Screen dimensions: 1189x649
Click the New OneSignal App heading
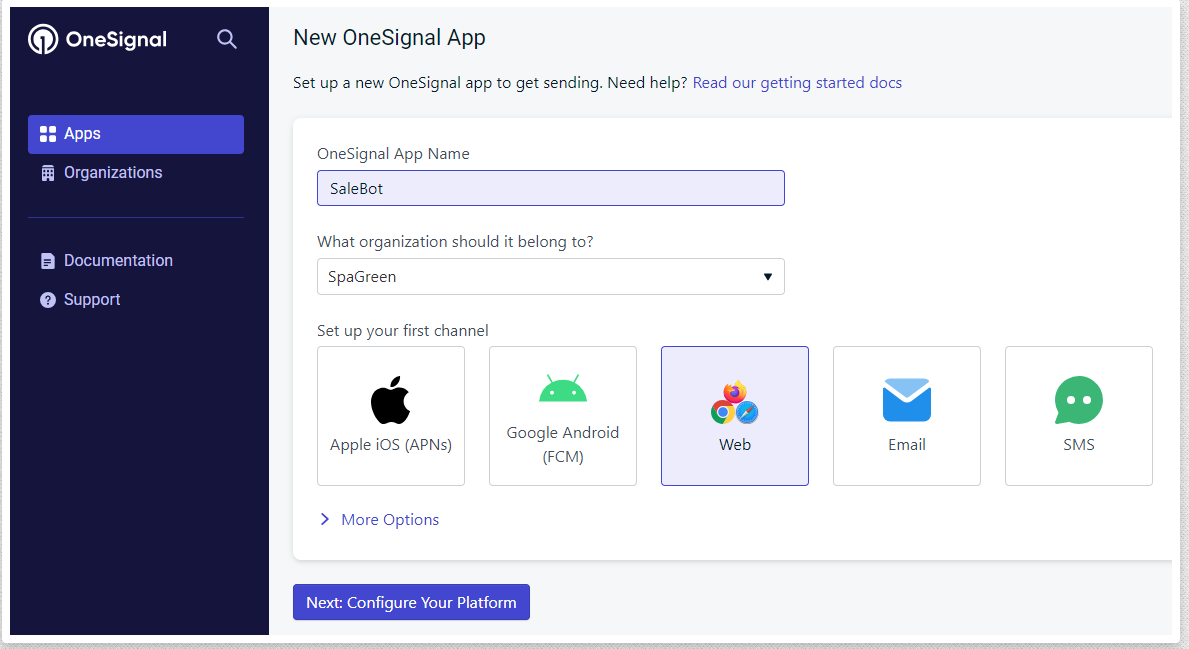(x=389, y=38)
